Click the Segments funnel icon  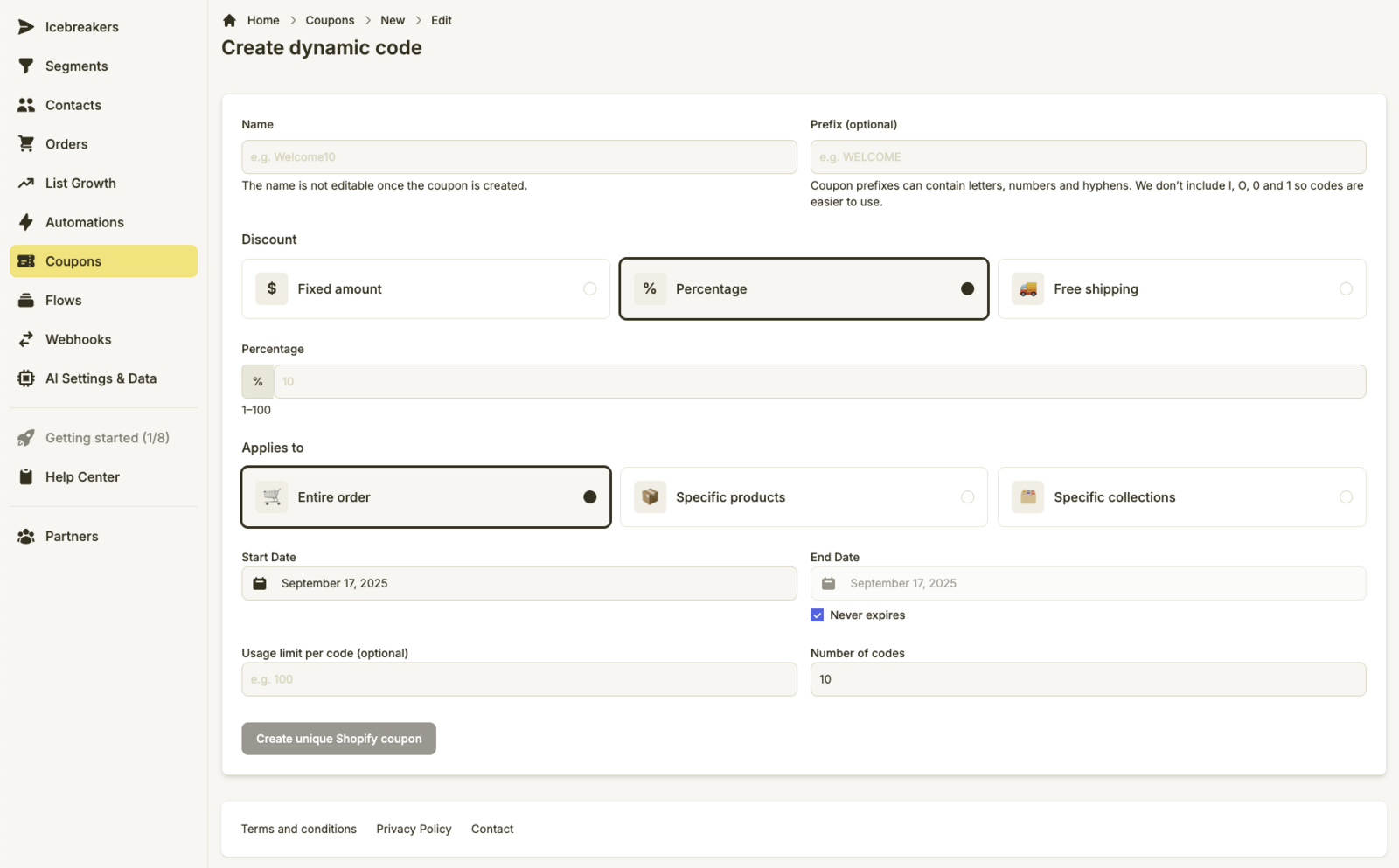pyautogui.click(x=26, y=66)
